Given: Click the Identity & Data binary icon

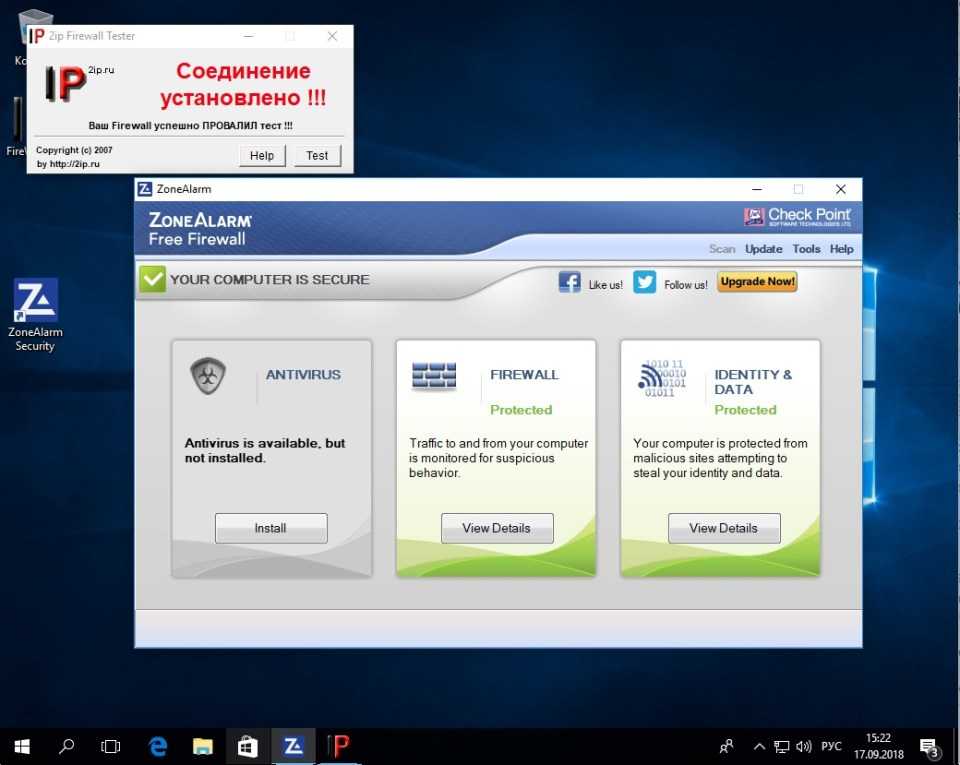Looking at the screenshot, I should click(x=662, y=378).
